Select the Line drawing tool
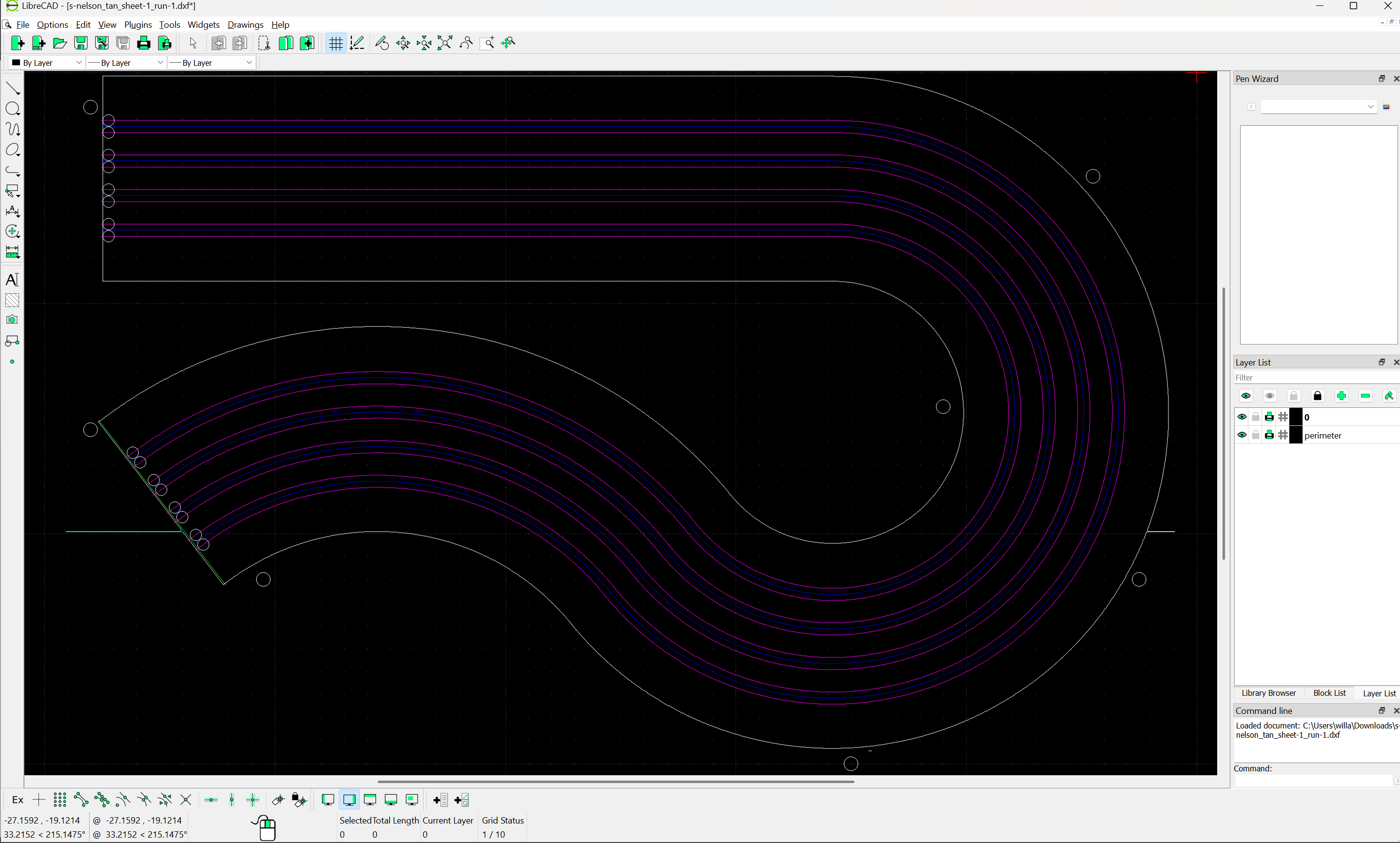Image resolution: width=1400 pixels, height=843 pixels. pyautogui.click(x=13, y=88)
